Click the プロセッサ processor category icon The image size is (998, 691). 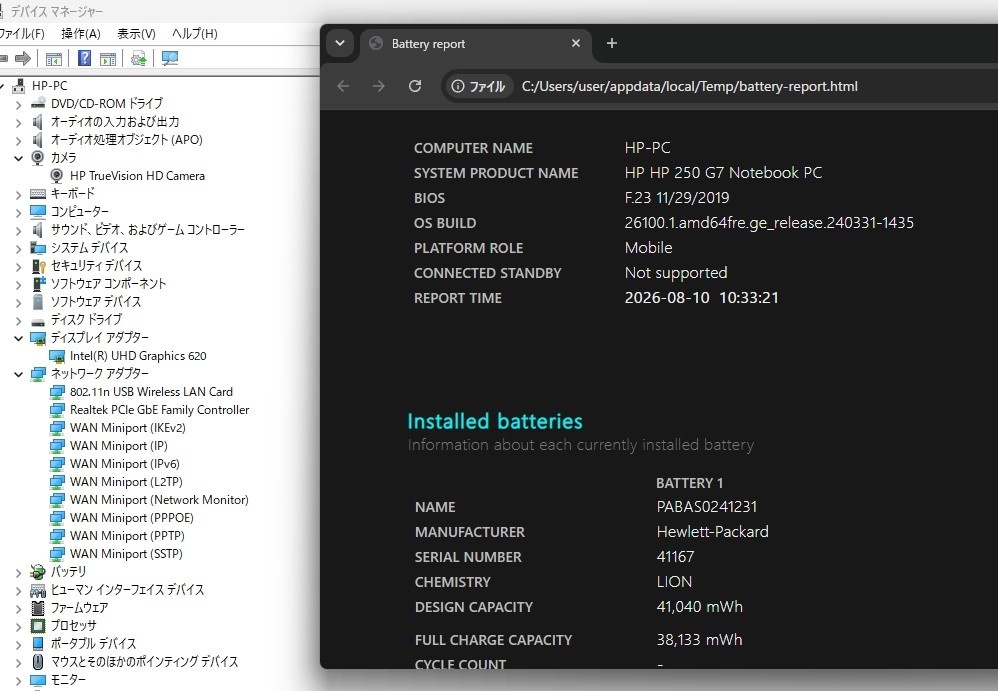[x=38, y=626]
